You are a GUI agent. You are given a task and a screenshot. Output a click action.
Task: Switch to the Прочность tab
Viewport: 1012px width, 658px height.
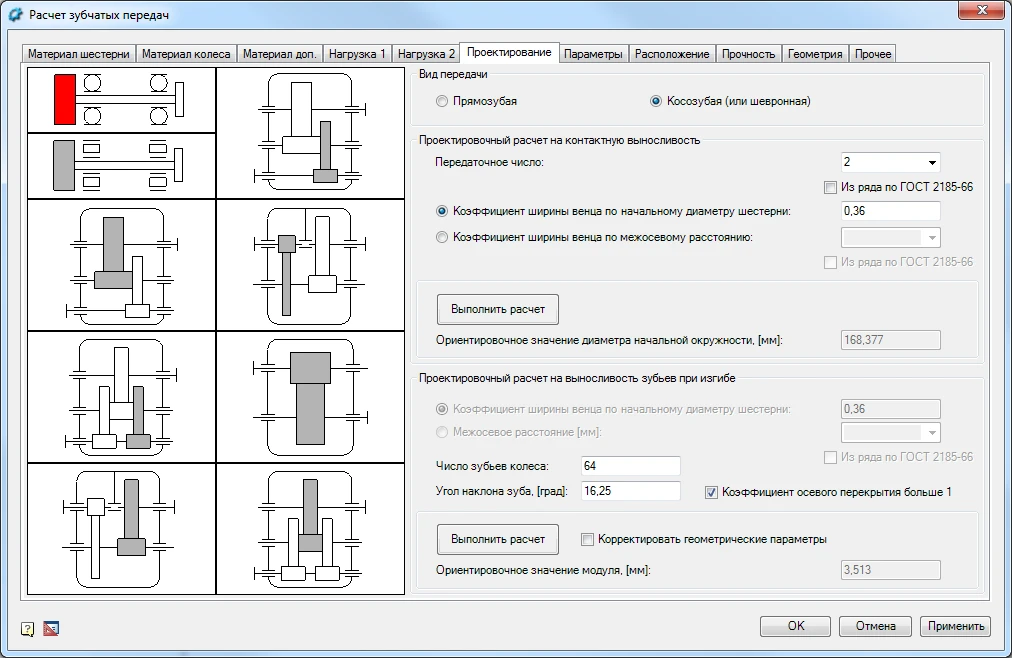click(x=748, y=54)
